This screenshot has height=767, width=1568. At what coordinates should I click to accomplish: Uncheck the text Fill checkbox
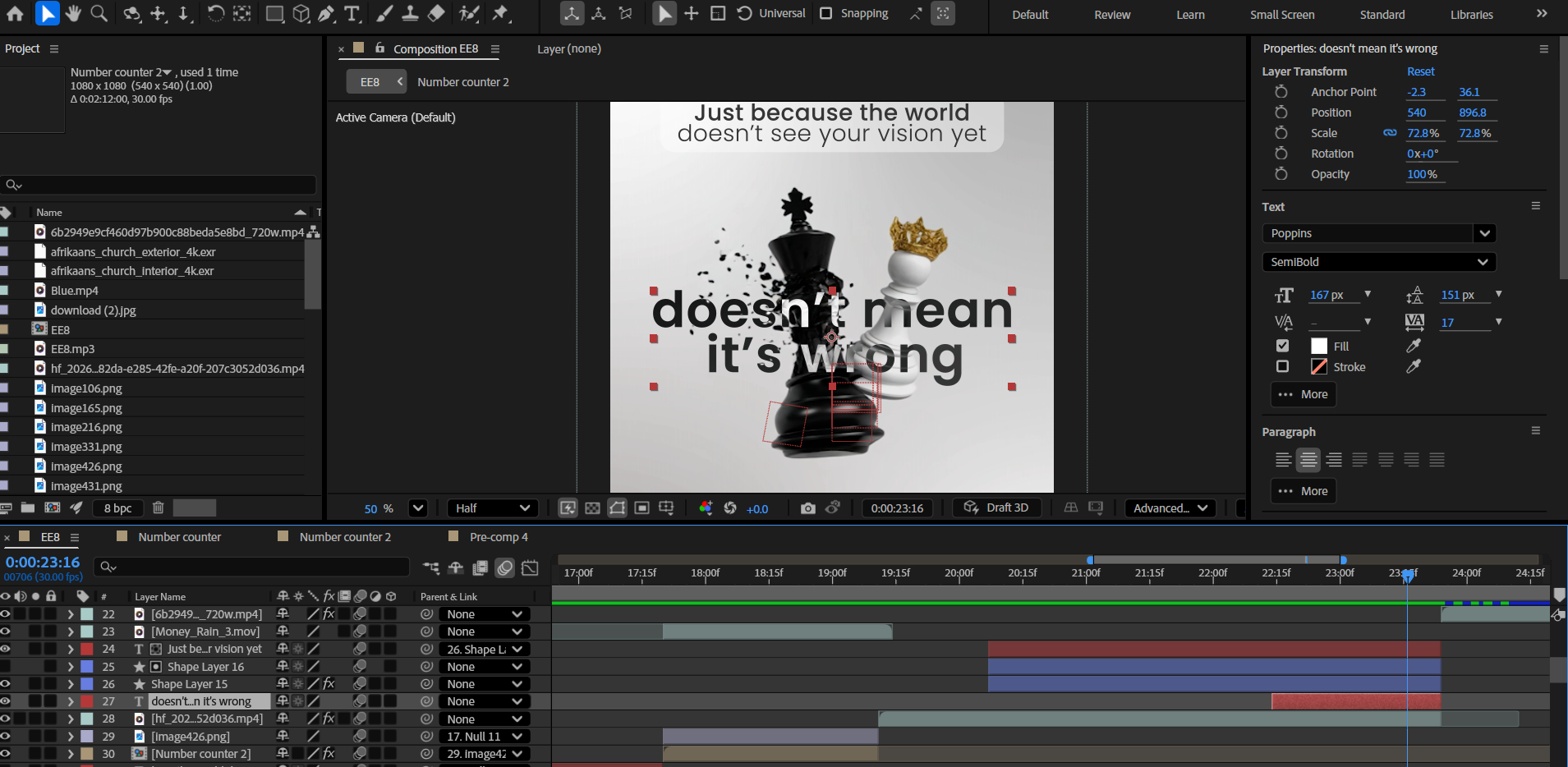pyautogui.click(x=1282, y=346)
